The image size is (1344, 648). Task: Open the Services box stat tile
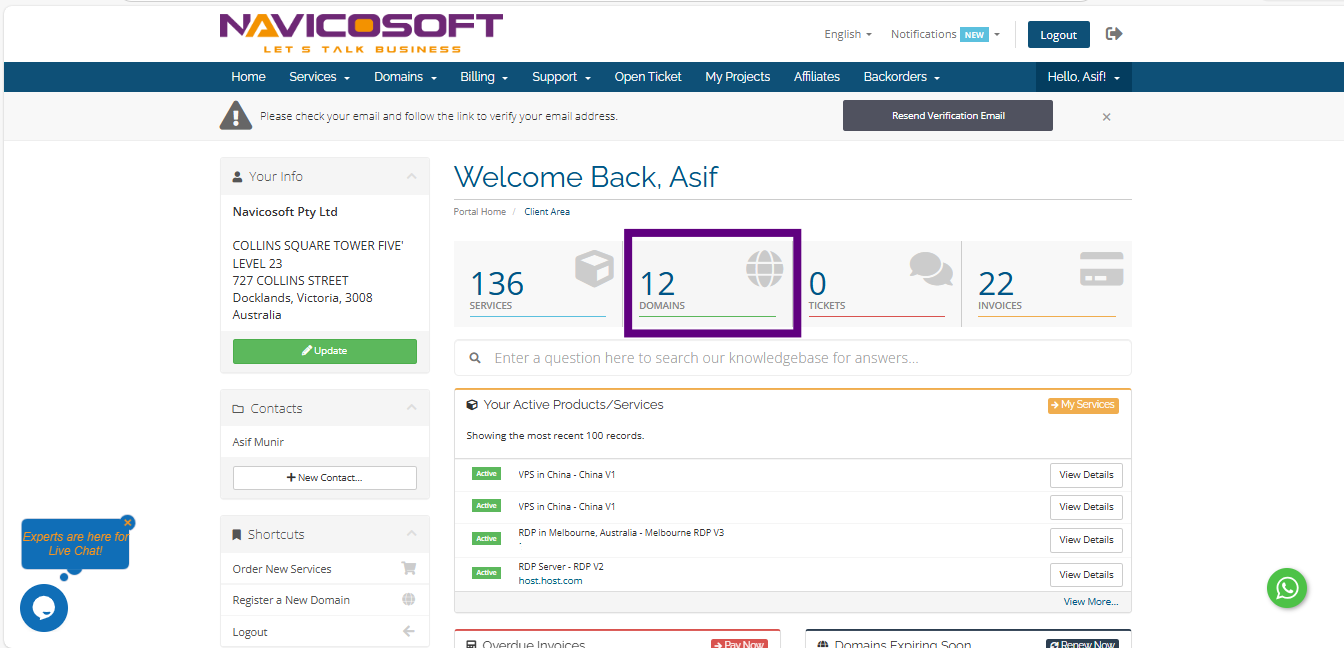540,284
